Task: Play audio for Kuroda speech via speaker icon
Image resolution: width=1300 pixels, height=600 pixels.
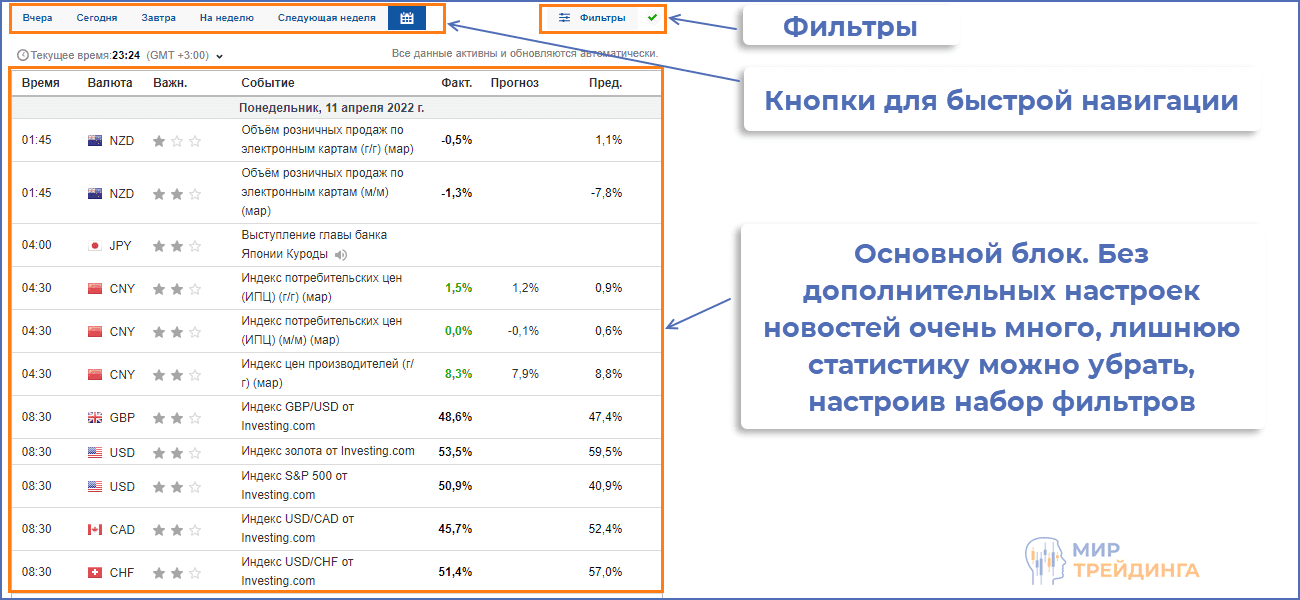Action: (x=341, y=254)
